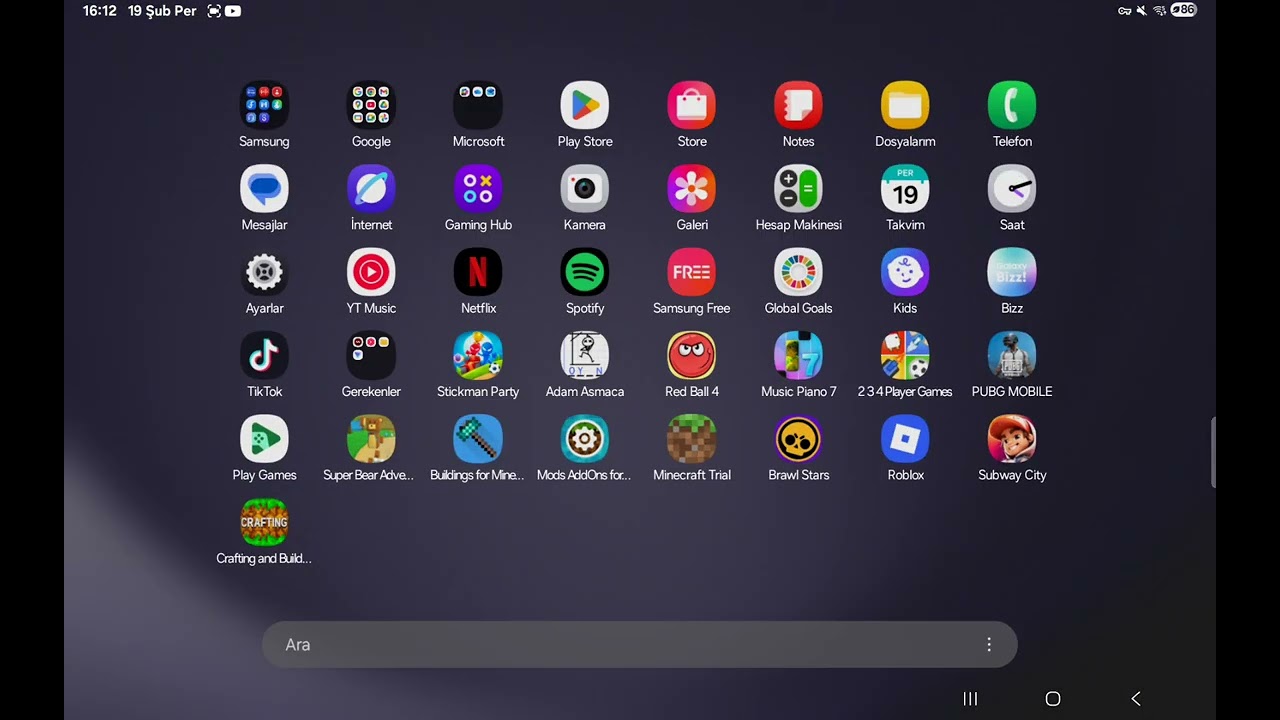Screen dimensions: 1280x720
Task: Tap the app drawer page scroll indicator
Action: point(1213,452)
